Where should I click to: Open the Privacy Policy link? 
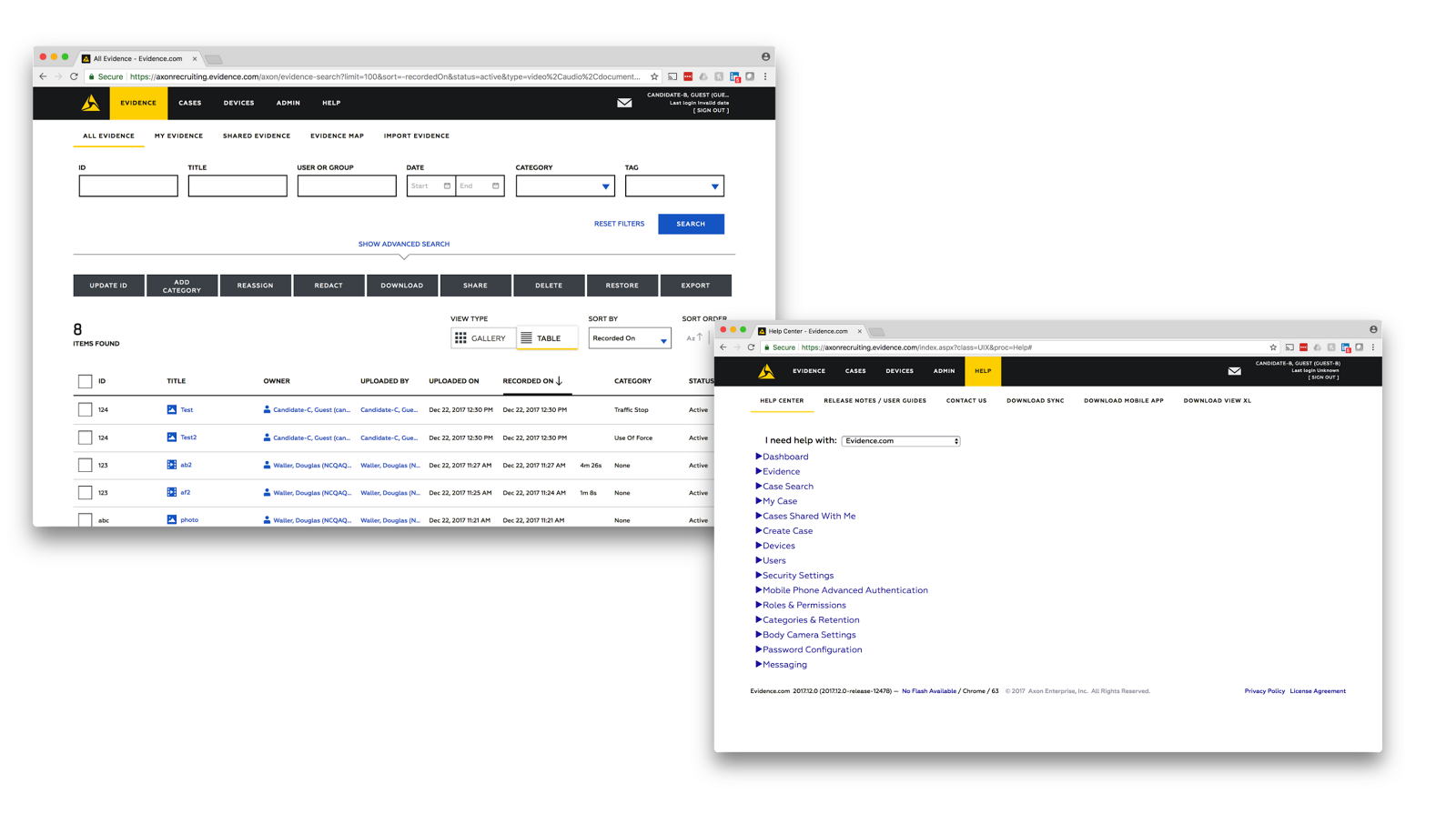coord(1264,691)
